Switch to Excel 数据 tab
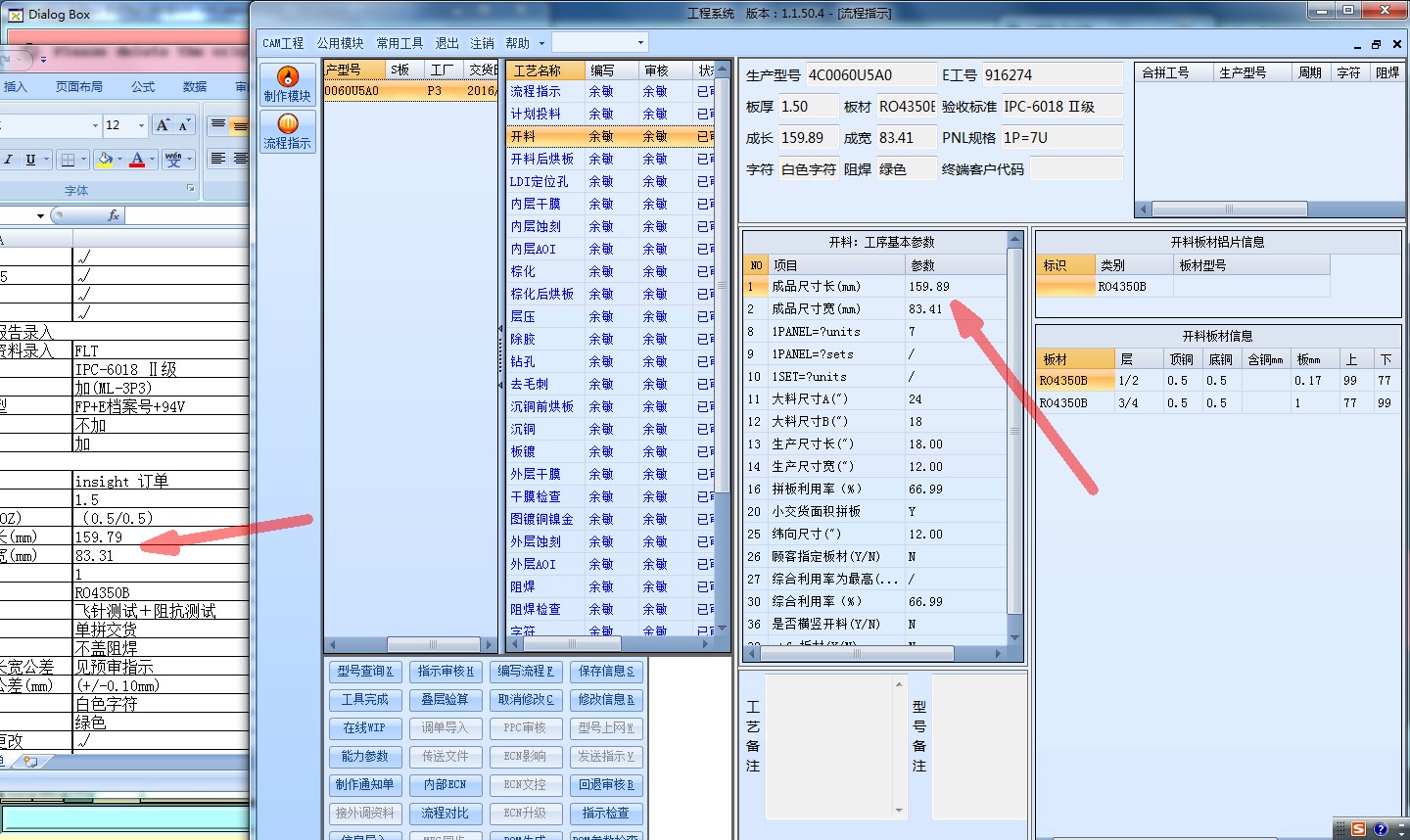The image size is (1410, 840). (x=195, y=87)
